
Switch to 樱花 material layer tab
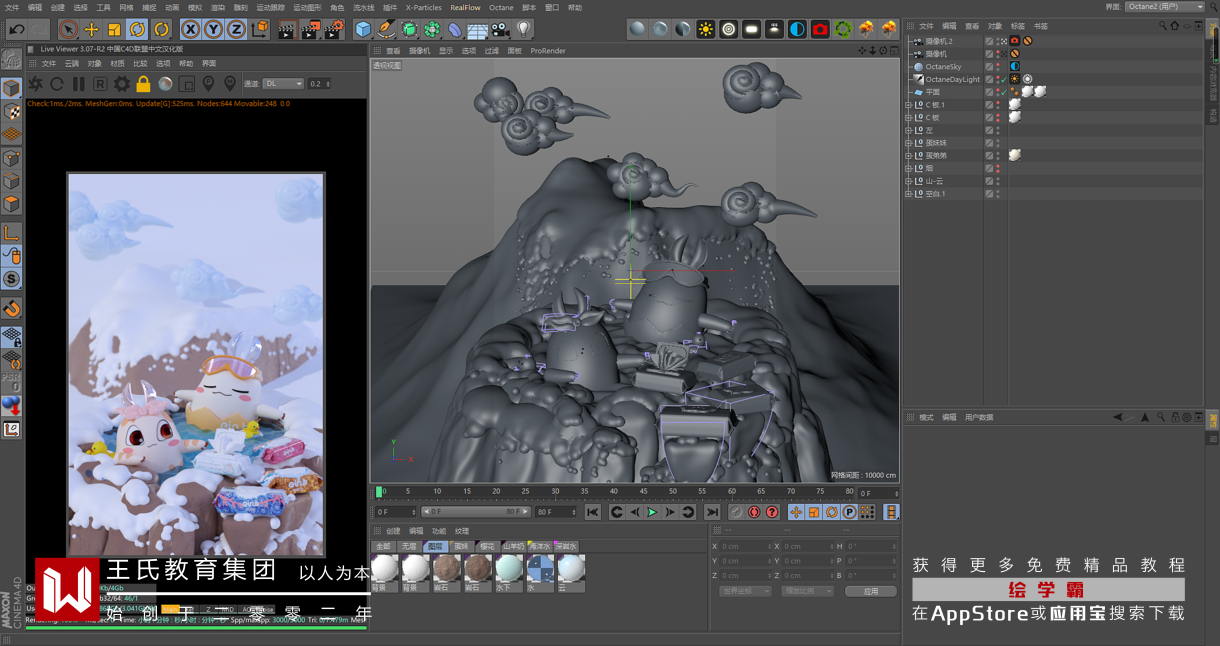click(487, 547)
